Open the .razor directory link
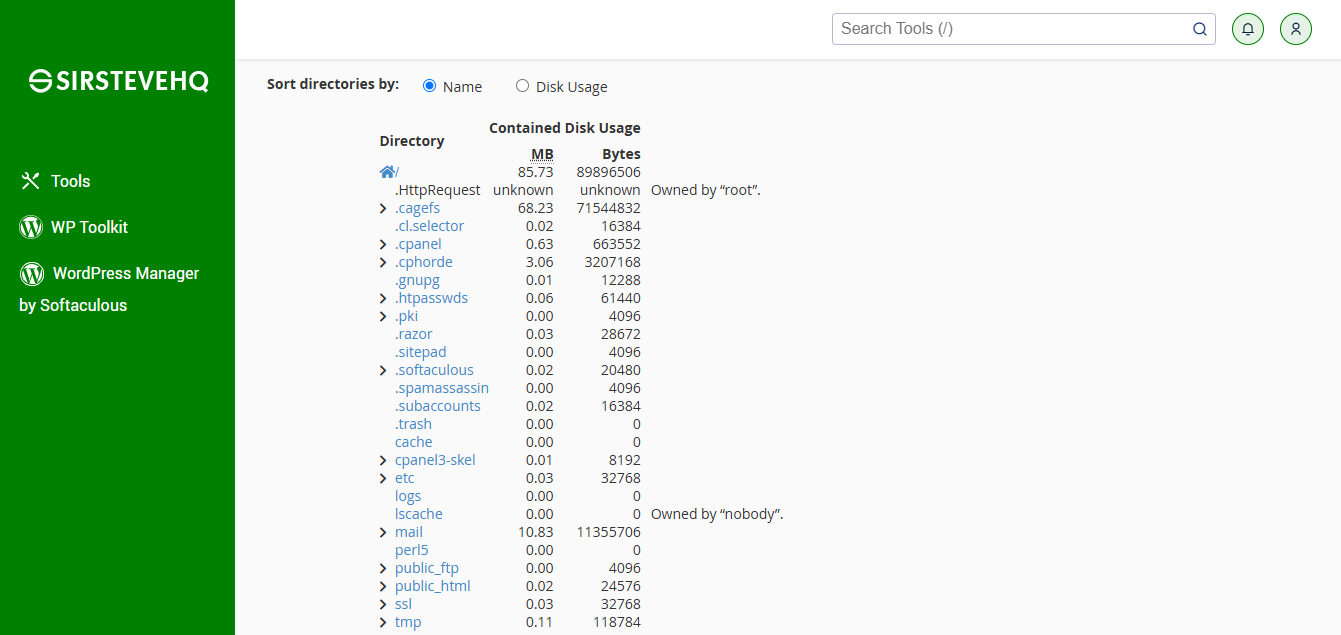 pyautogui.click(x=413, y=334)
